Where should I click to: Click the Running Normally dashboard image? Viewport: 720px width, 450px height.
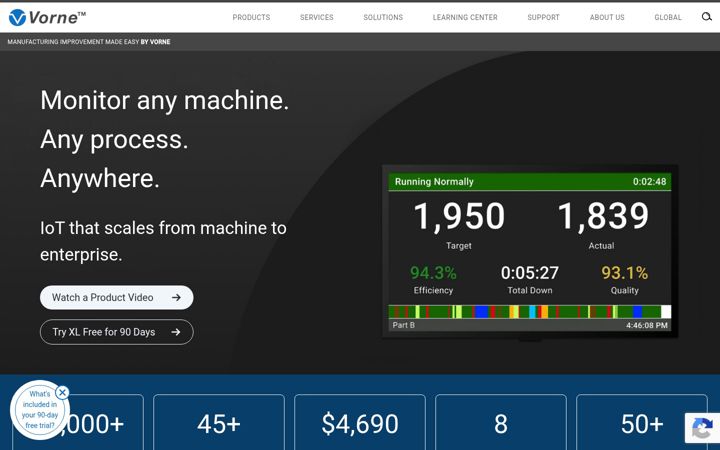(x=530, y=252)
